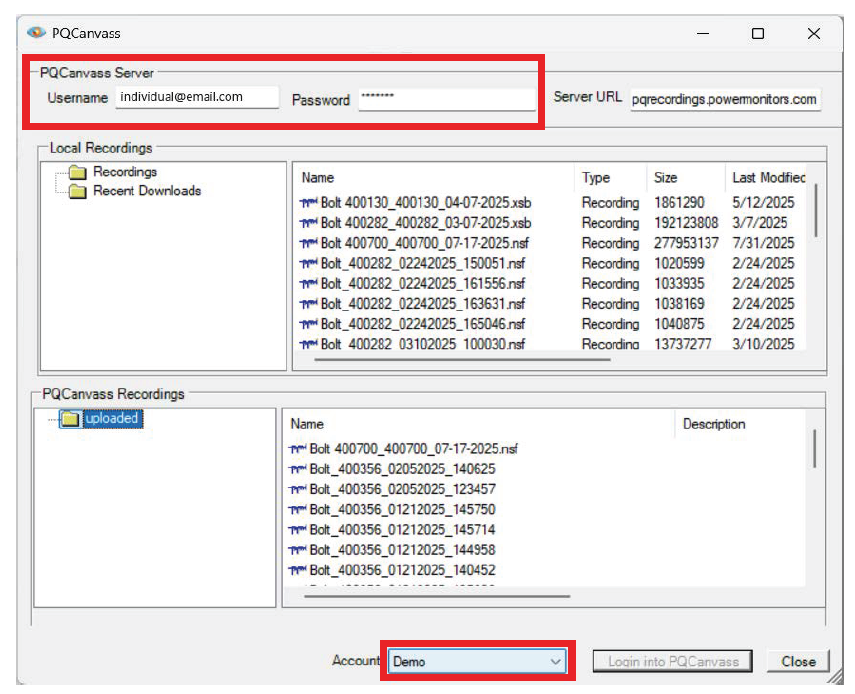Click the PQCanvass app icon in title bar
The height and width of the screenshot is (694, 855).
(x=36, y=33)
